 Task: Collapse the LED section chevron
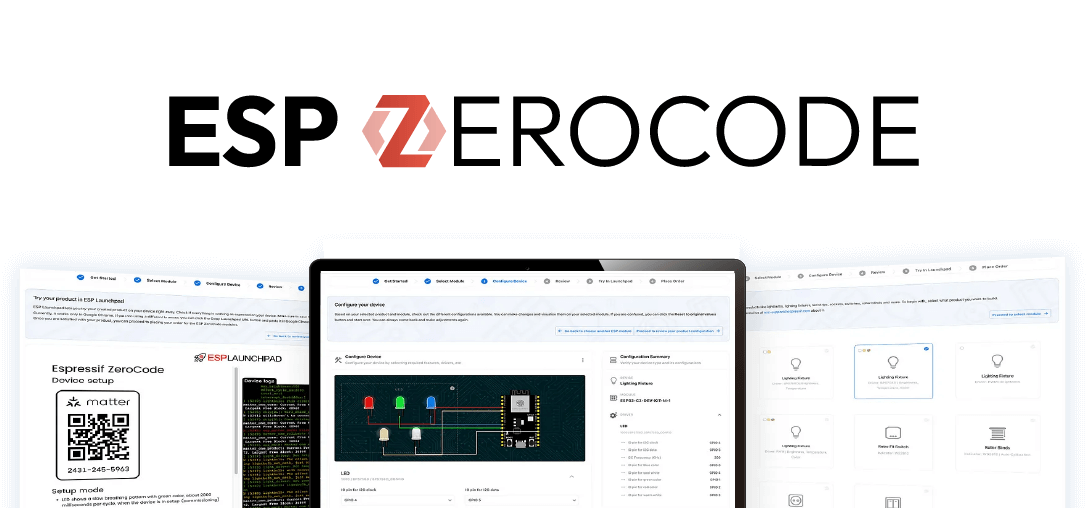pos(573,477)
